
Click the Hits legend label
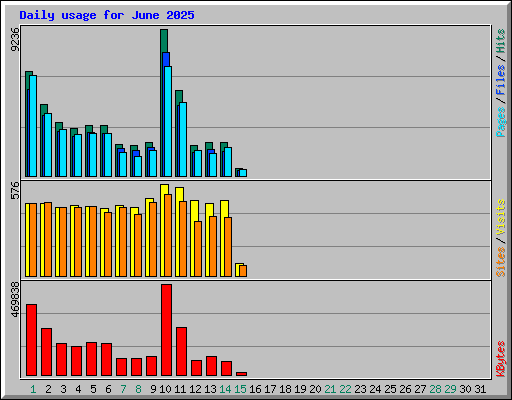point(500,41)
